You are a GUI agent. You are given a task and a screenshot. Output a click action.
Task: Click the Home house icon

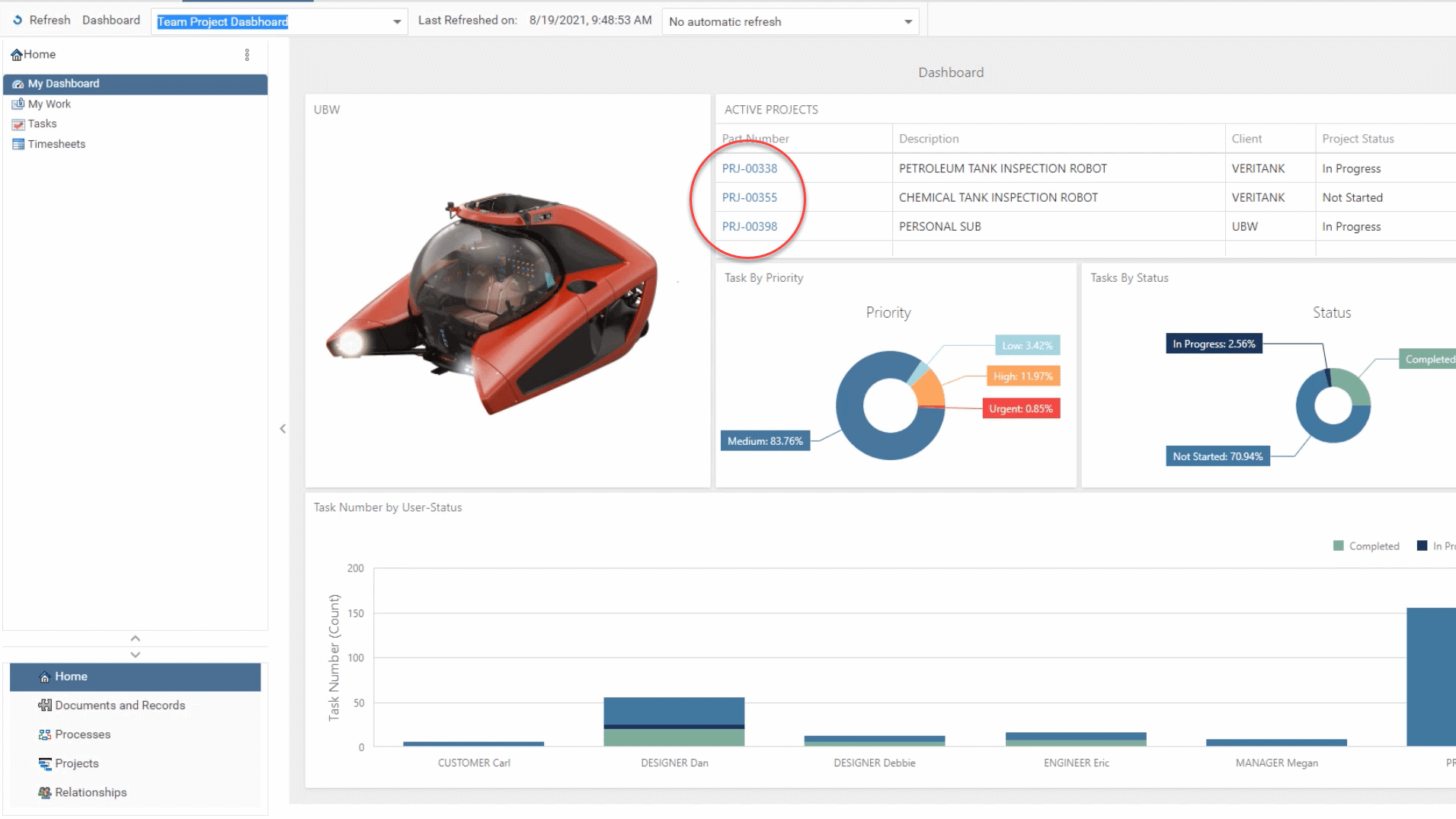point(17,54)
